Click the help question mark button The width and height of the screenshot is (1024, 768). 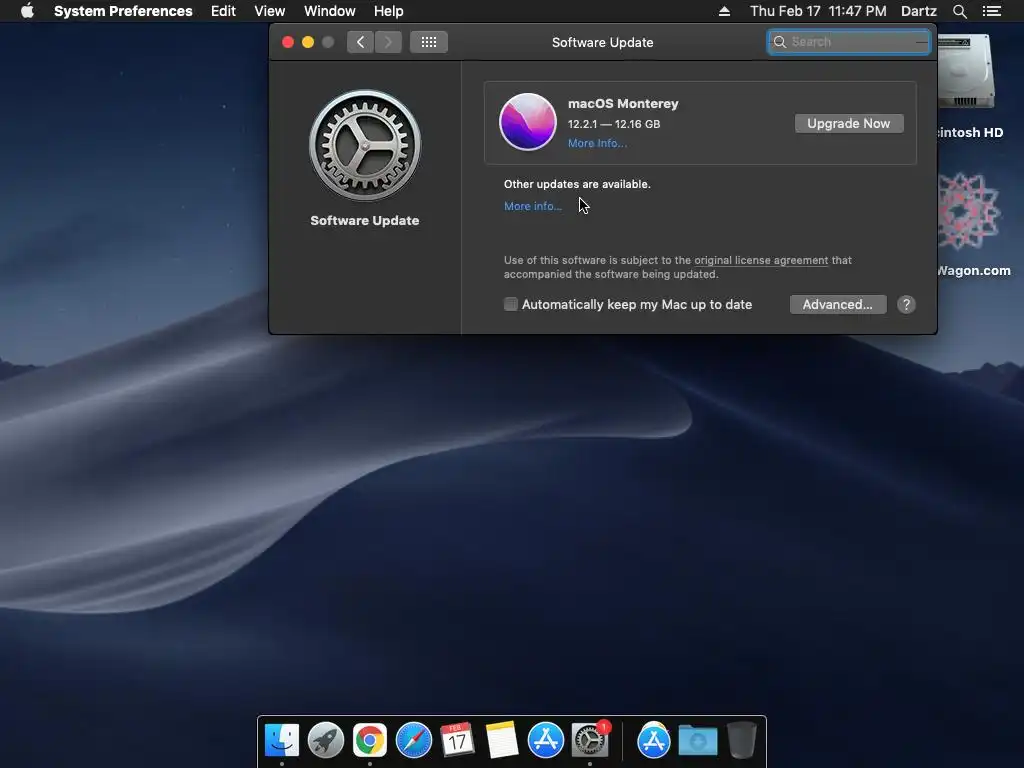(x=906, y=304)
